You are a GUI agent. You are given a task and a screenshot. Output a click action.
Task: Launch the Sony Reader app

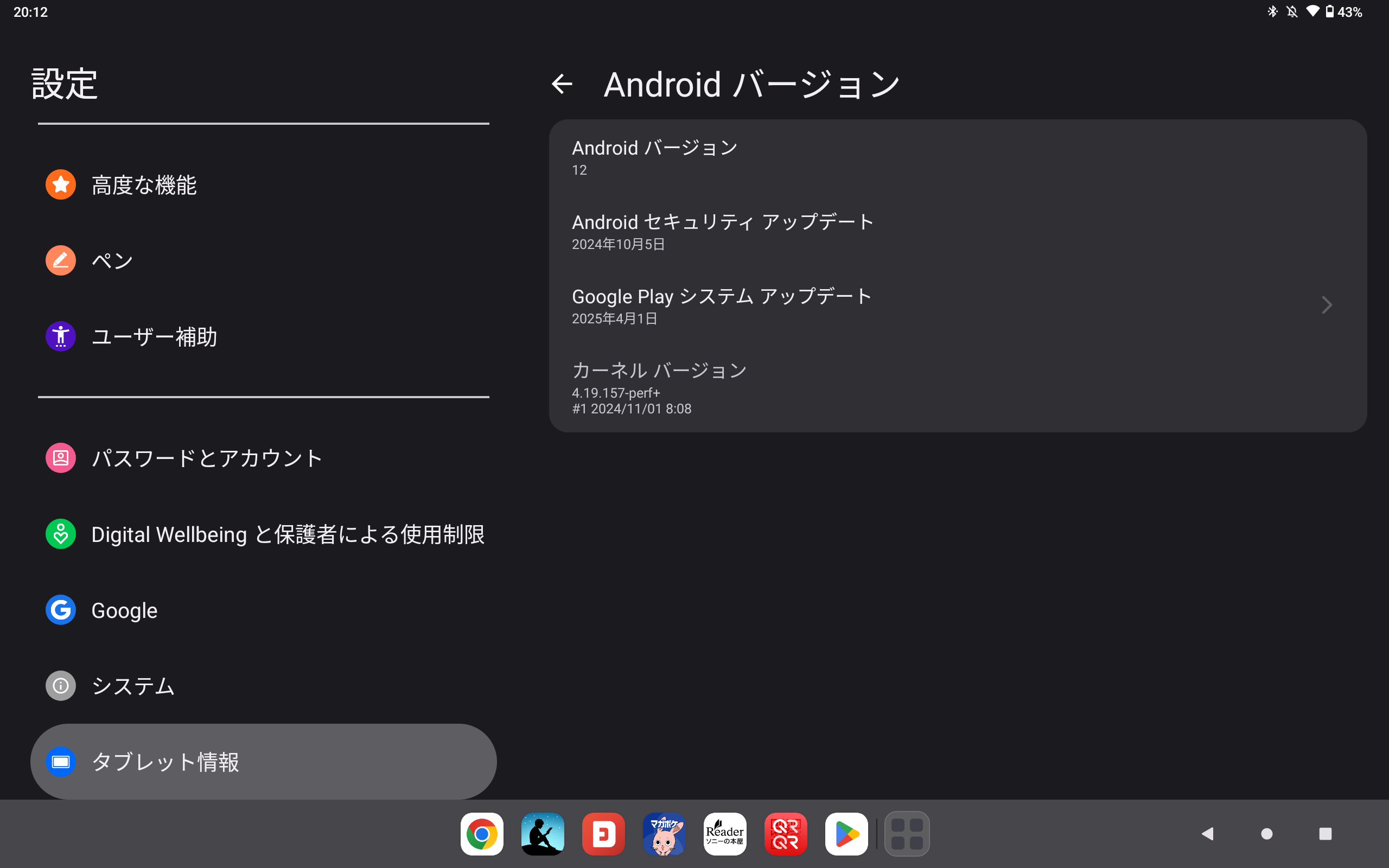click(x=725, y=834)
